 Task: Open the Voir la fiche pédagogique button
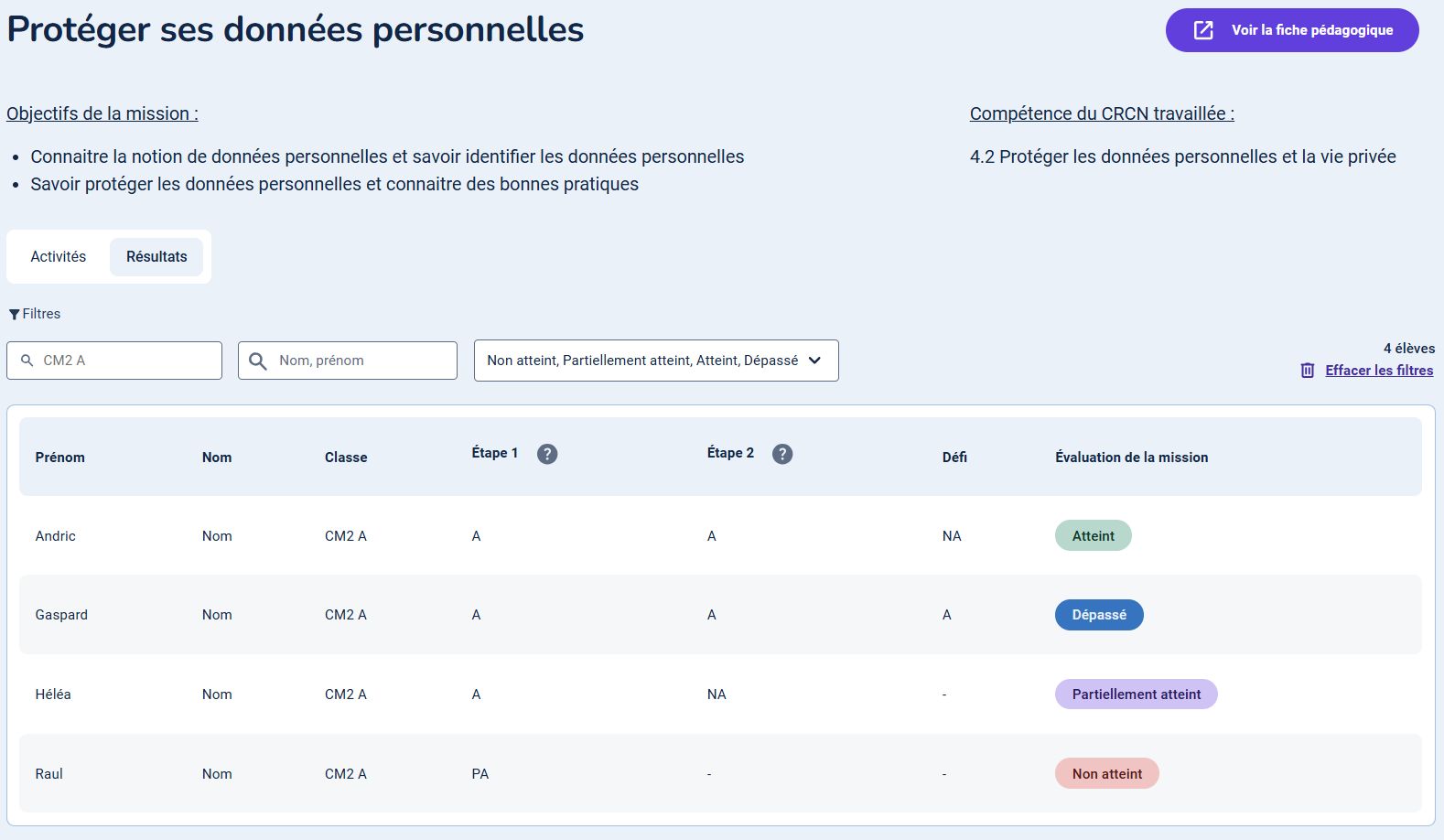(1292, 30)
